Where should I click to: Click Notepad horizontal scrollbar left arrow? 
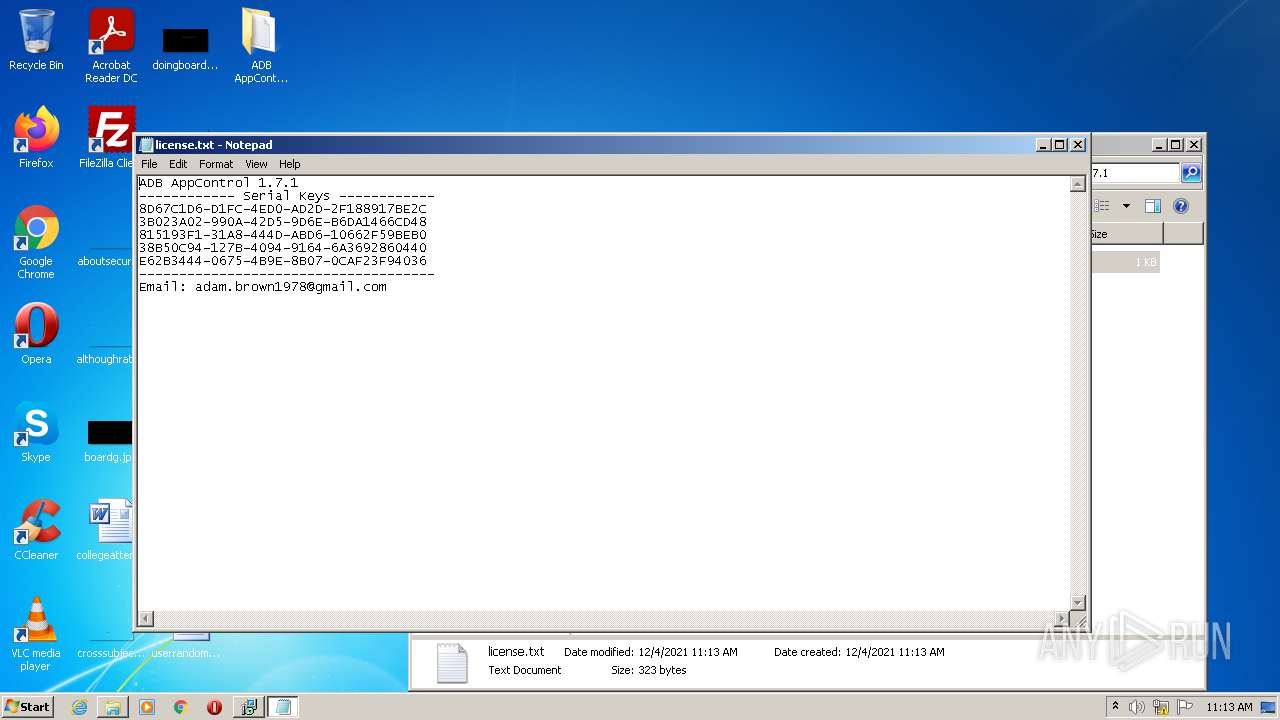click(146, 619)
